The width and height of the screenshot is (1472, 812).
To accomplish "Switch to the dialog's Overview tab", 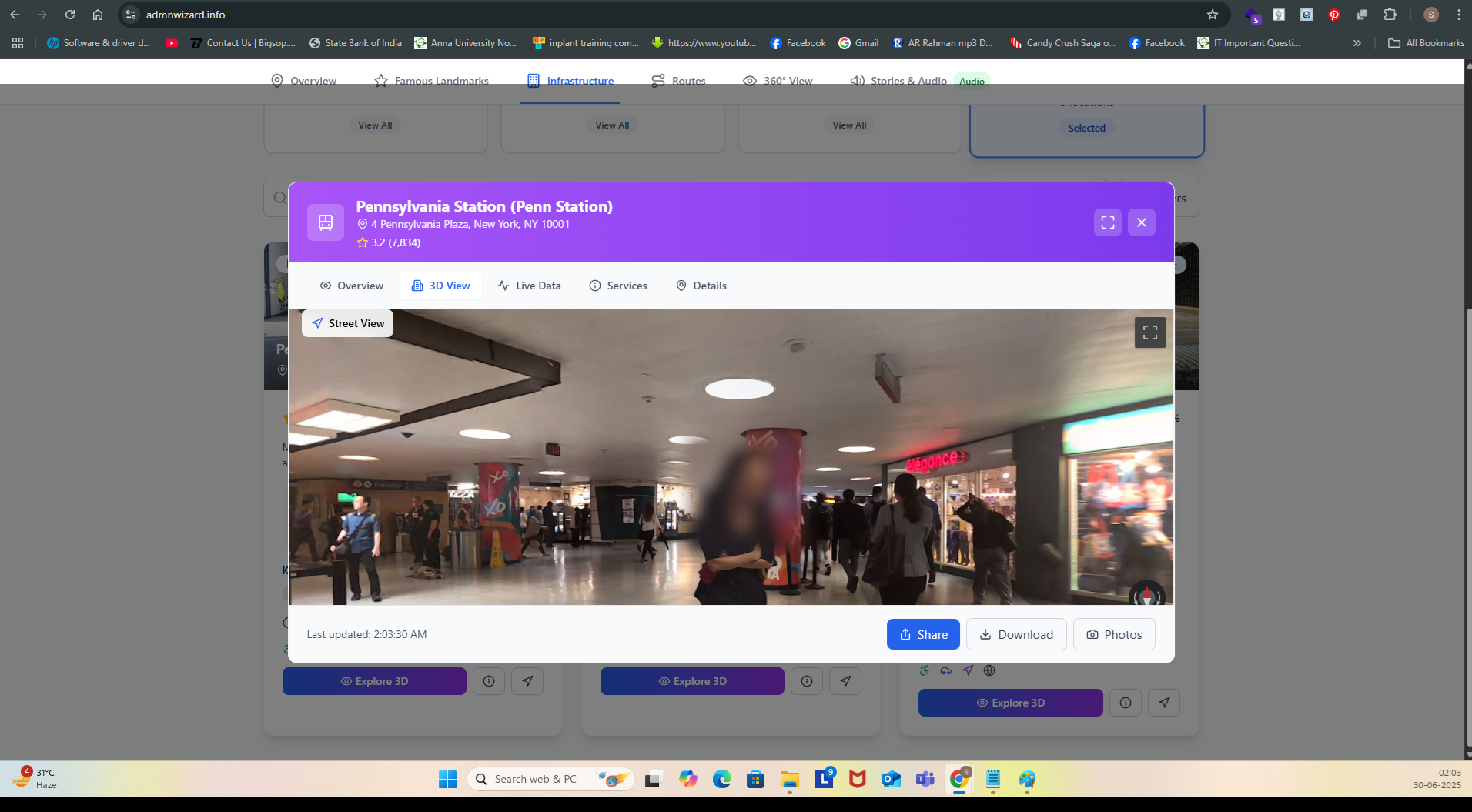I will [351, 286].
